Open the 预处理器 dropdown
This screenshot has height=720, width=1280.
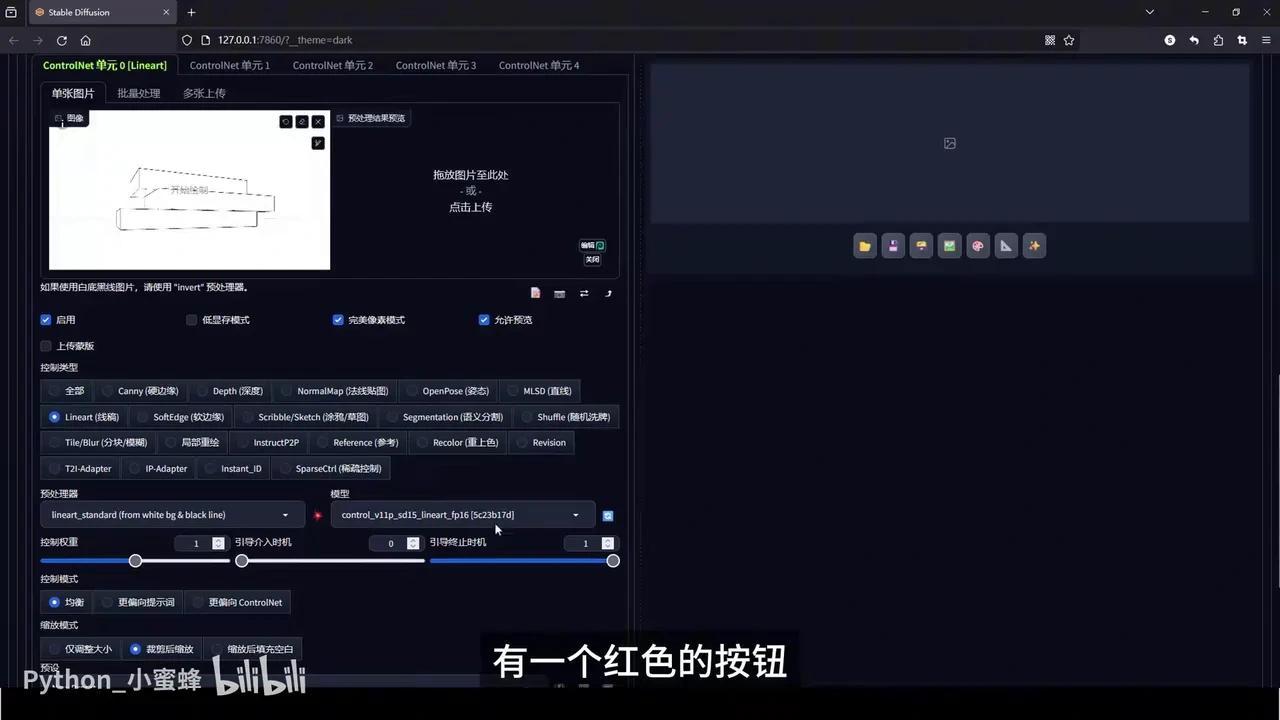click(x=170, y=514)
